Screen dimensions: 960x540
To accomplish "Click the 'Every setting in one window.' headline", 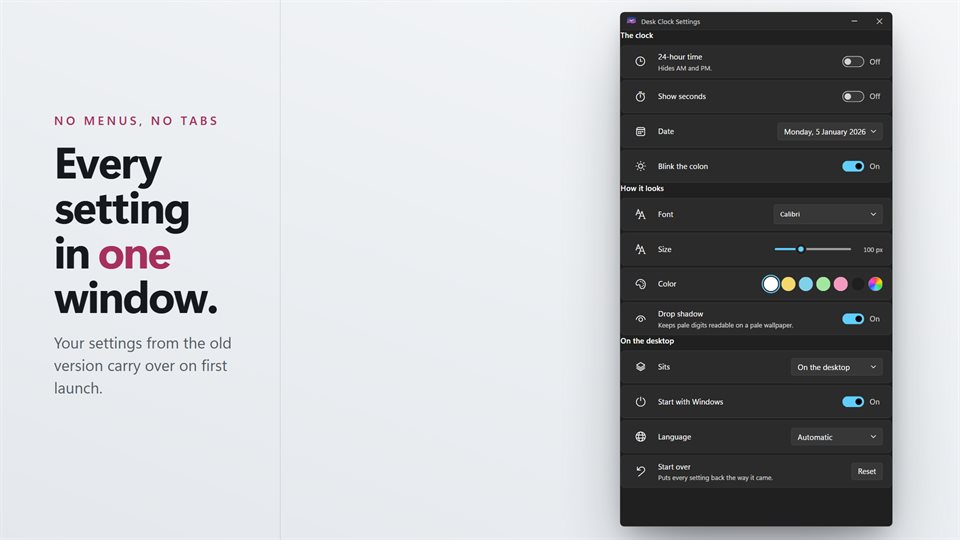I will [x=136, y=231].
